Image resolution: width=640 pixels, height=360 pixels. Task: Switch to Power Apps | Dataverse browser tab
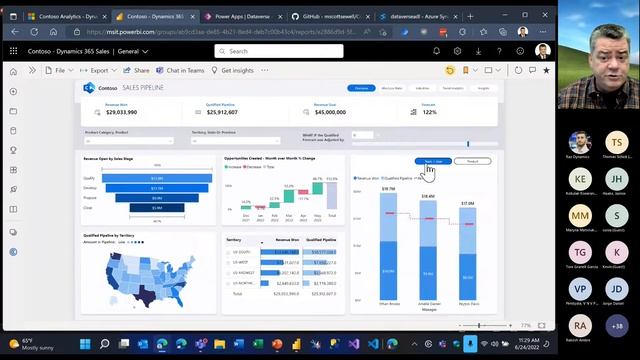(244, 16)
